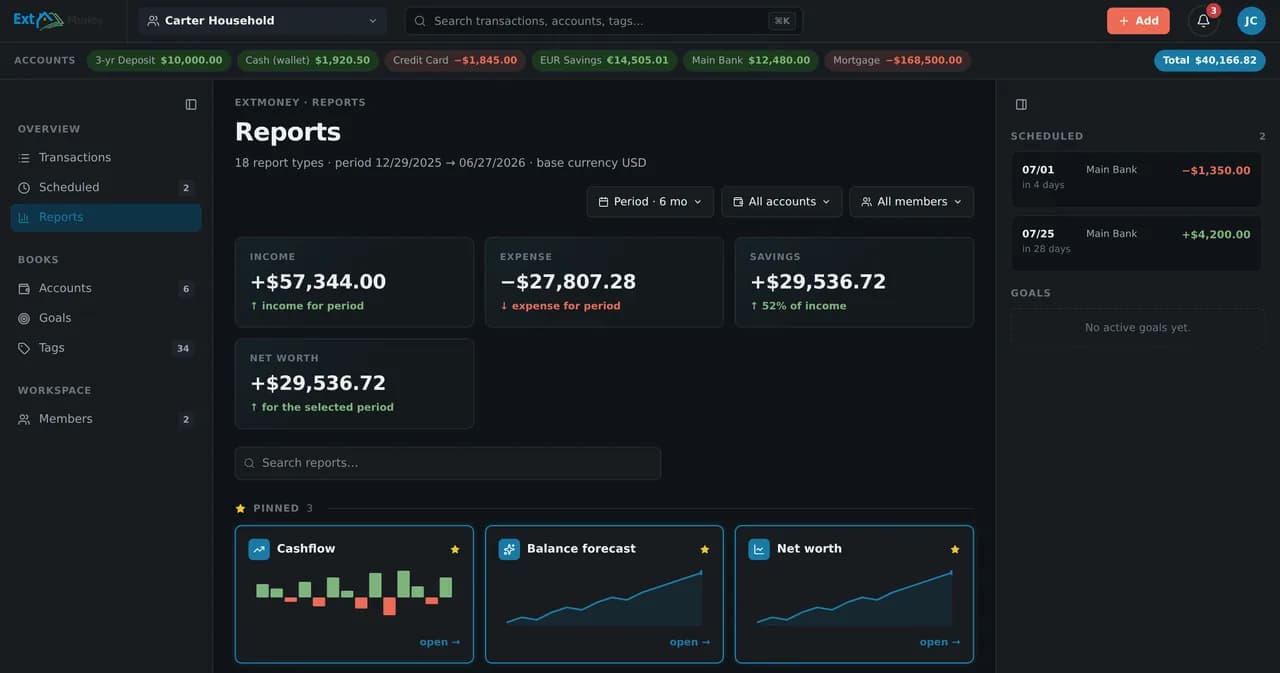Open Accounts in sidebar
The height and width of the screenshot is (673, 1280).
tap(106, 288)
